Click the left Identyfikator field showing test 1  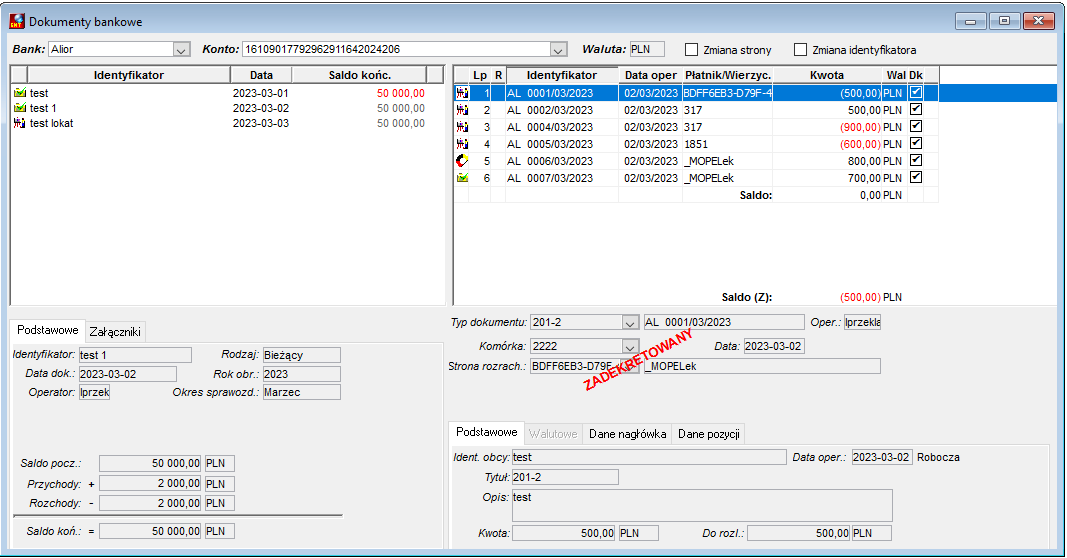point(135,355)
